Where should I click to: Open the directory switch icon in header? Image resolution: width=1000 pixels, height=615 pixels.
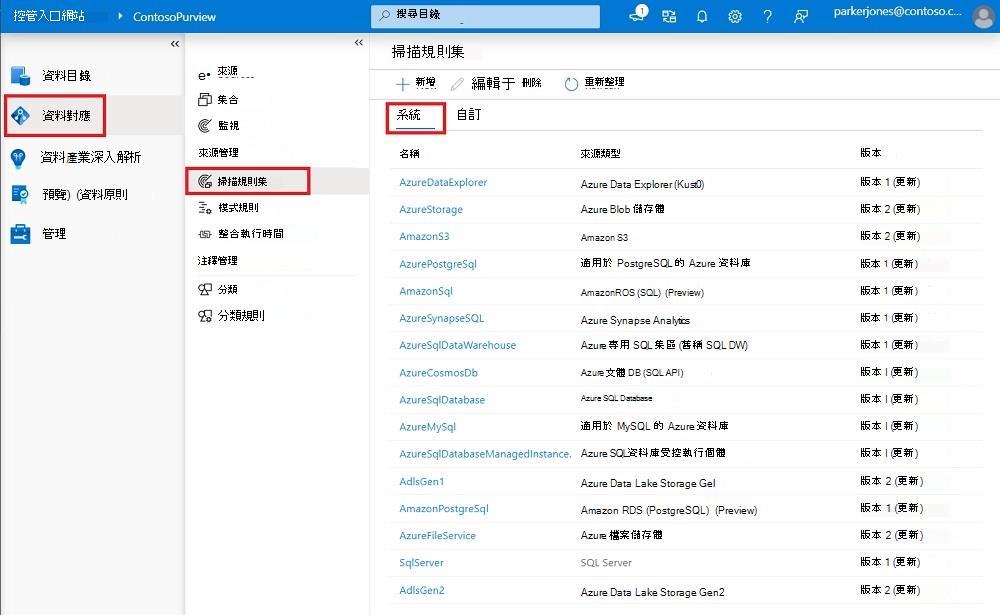[x=668, y=17]
